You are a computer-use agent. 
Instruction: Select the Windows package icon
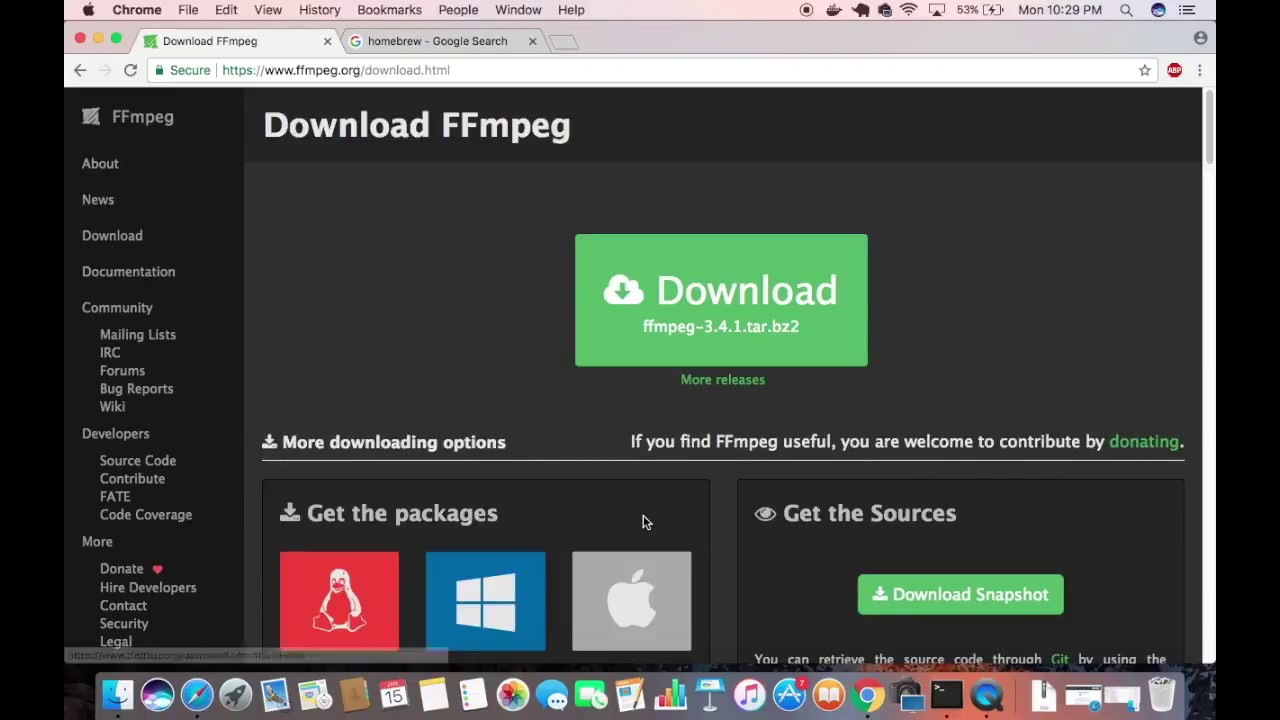click(x=485, y=600)
